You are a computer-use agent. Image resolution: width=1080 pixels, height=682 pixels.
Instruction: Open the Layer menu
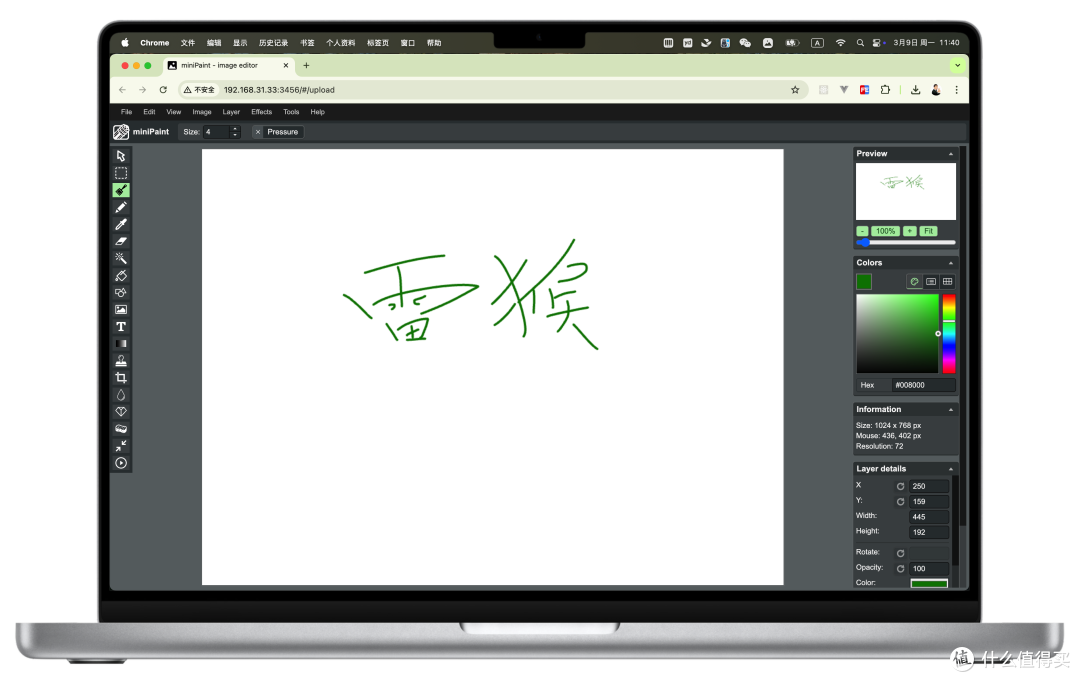231,111
